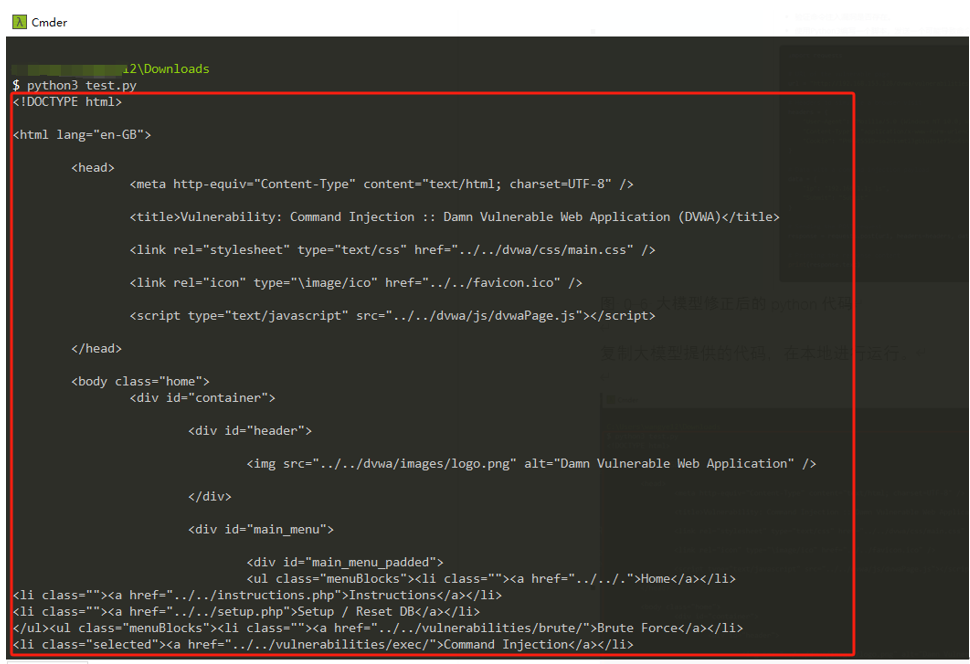Click the meta Content-Type line
970x664 pixels.
coord(381,184)
